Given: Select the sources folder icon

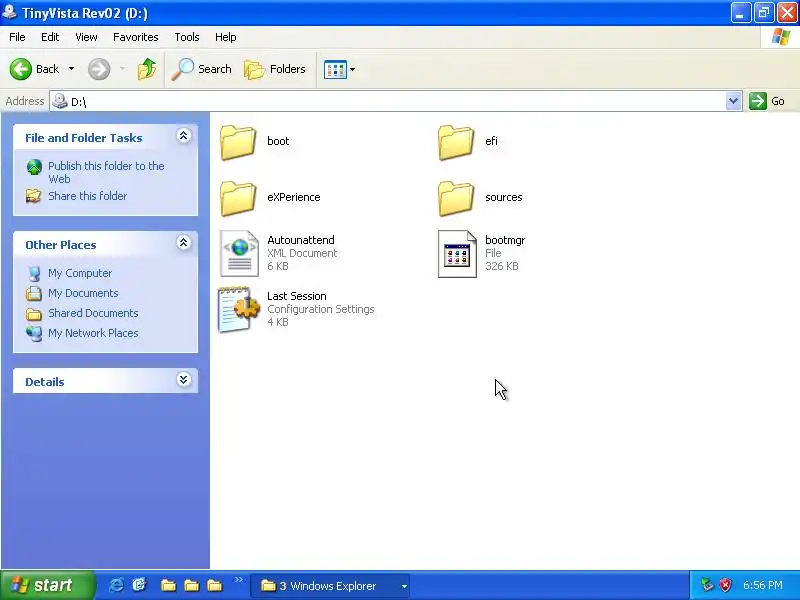Looking at the screenshot, I should pos(456,198).
